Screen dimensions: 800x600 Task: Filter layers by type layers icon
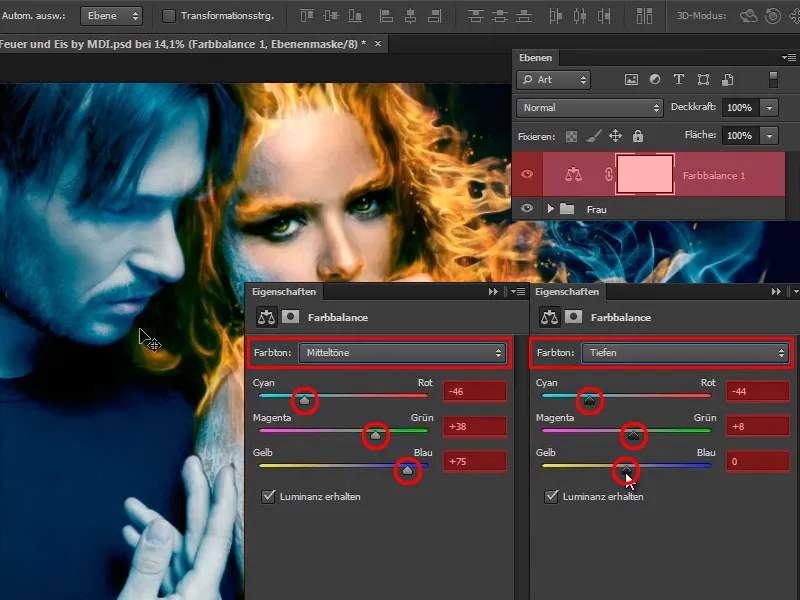point(679,79)
